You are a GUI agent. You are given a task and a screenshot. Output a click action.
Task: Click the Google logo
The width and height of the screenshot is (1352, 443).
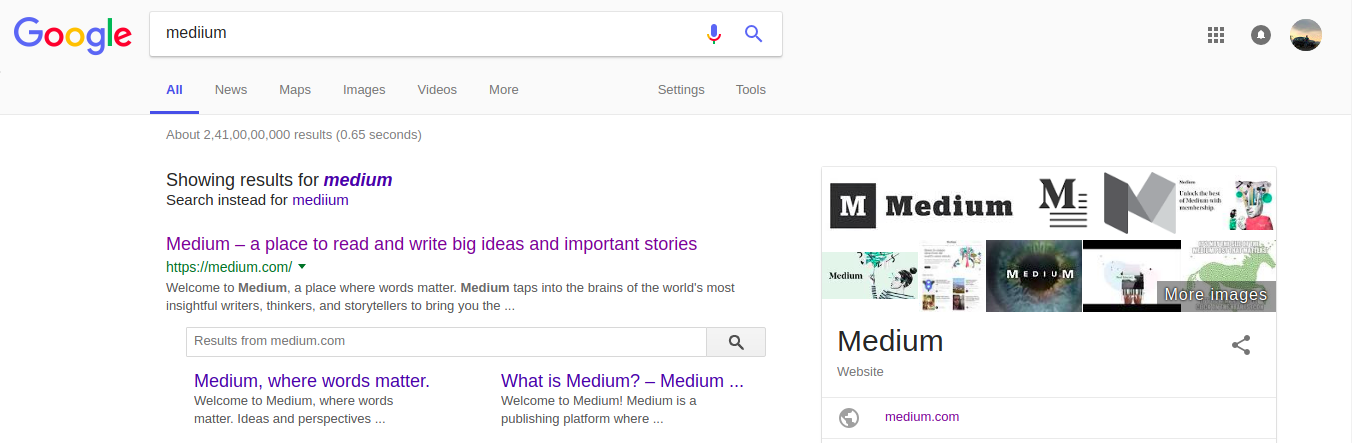pos(73,35)
